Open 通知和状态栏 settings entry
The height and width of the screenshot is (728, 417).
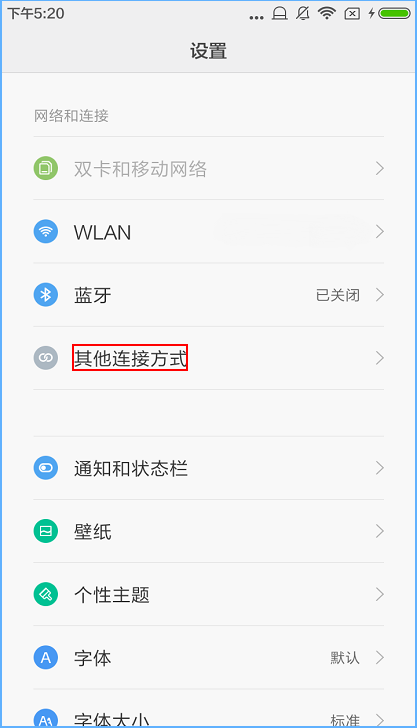point(208,468)
